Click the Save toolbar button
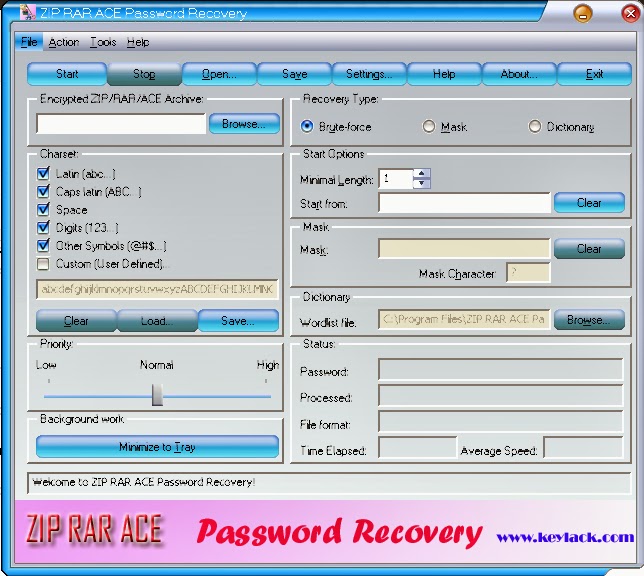644x576 pixels. [x=294, y=74]
